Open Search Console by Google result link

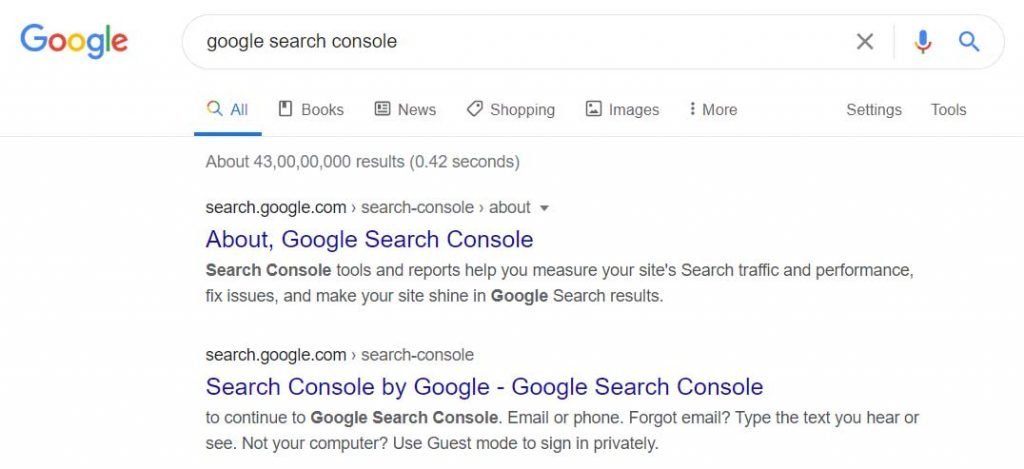point(484,387)
